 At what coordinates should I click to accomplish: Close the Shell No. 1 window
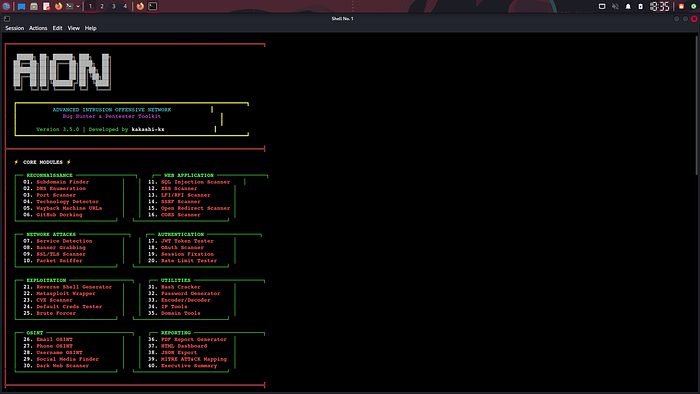(694, 19)
